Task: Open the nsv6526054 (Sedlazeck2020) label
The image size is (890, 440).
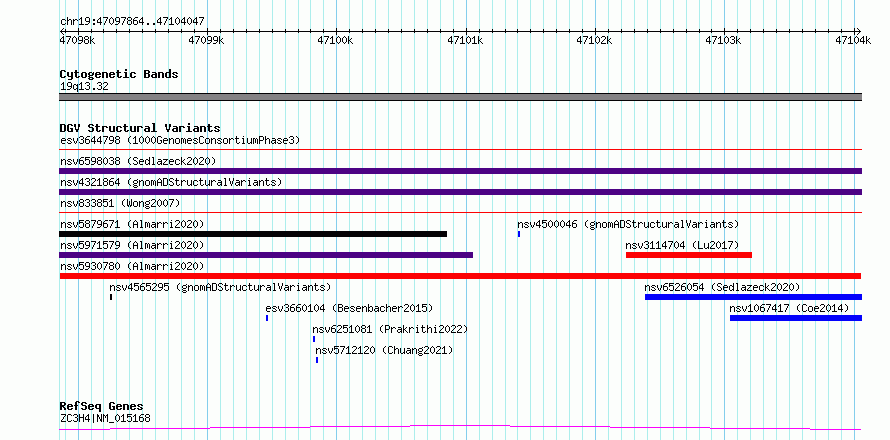Action: [723, 287]
